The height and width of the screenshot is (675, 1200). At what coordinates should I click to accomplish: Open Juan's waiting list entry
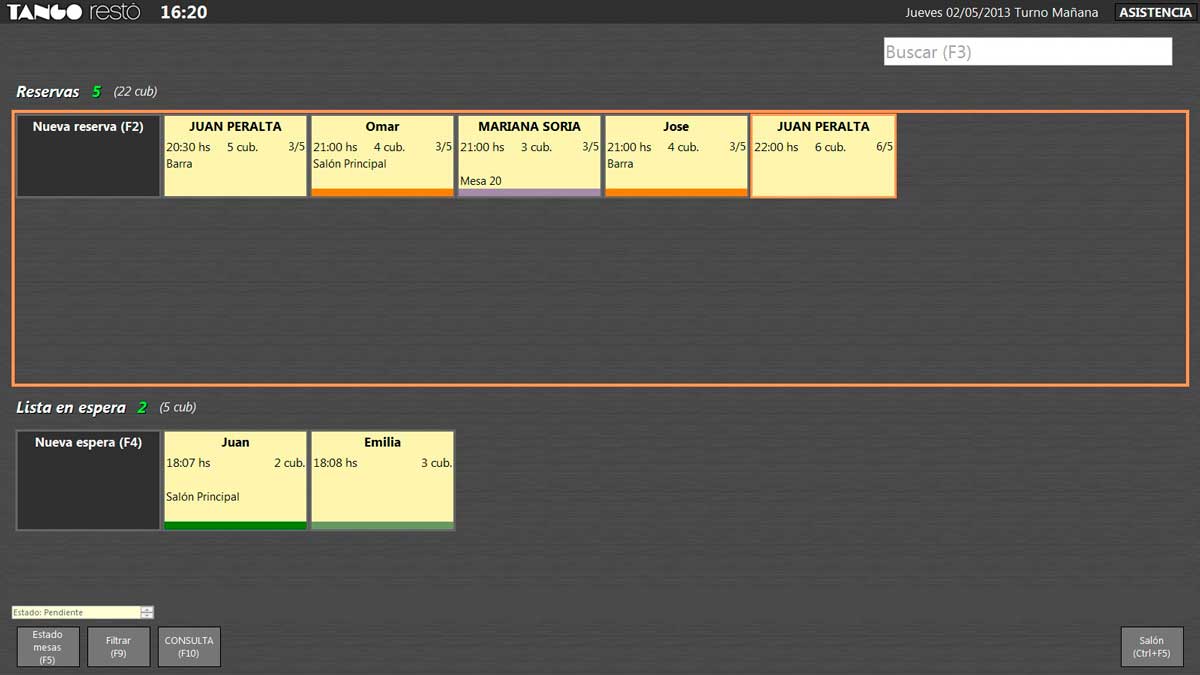tap(235, 476)
